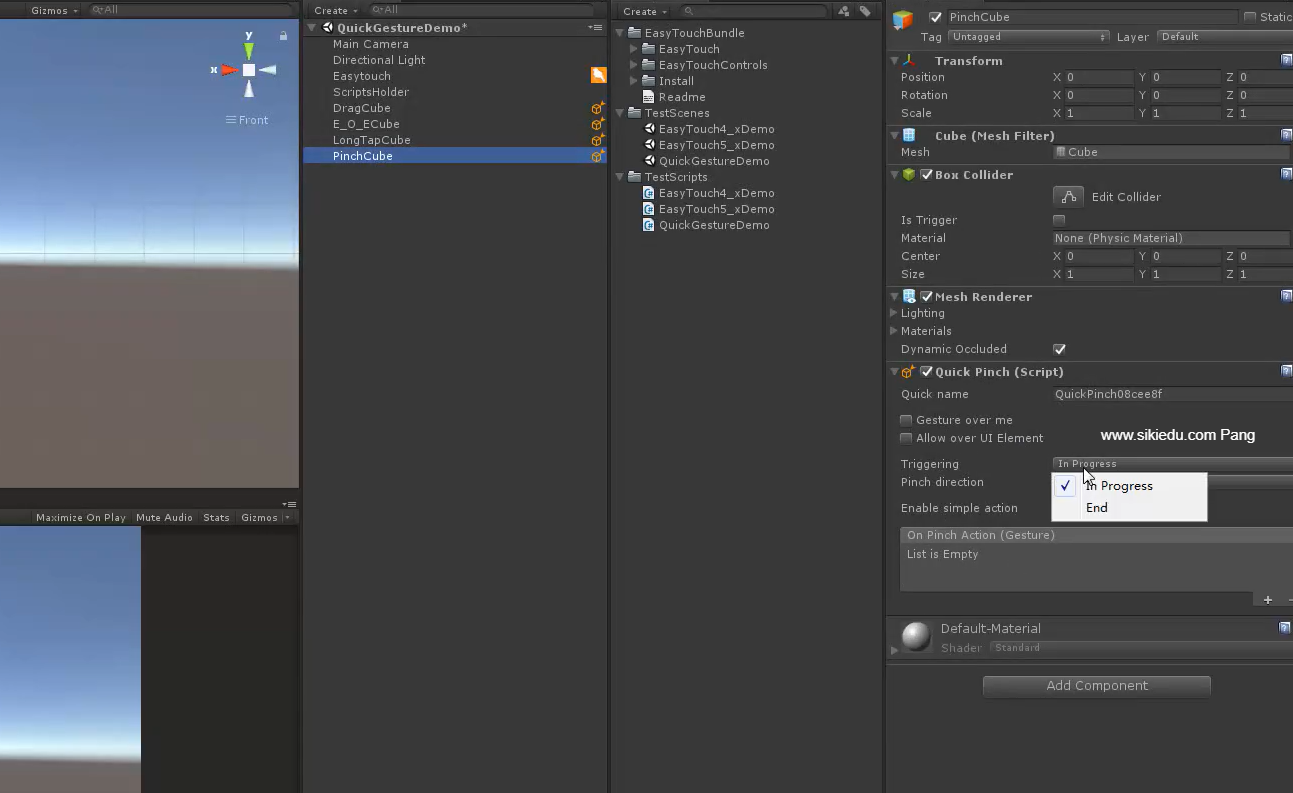Viewport: 1293px width, 793px height.
Task: Click the Add Component button
Action: 1096,686
